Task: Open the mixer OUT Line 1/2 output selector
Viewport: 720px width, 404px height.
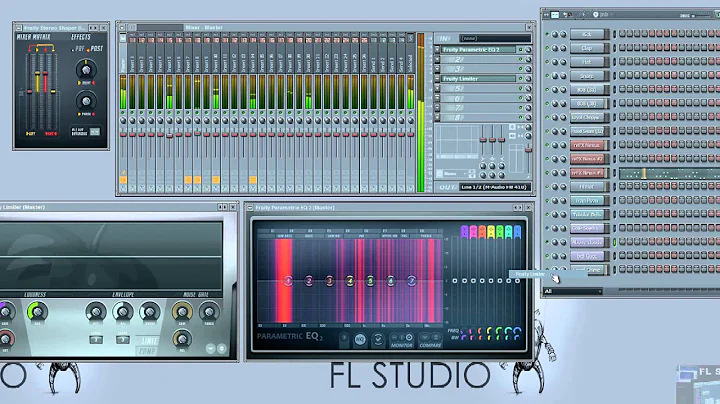Action: point(495,187)
